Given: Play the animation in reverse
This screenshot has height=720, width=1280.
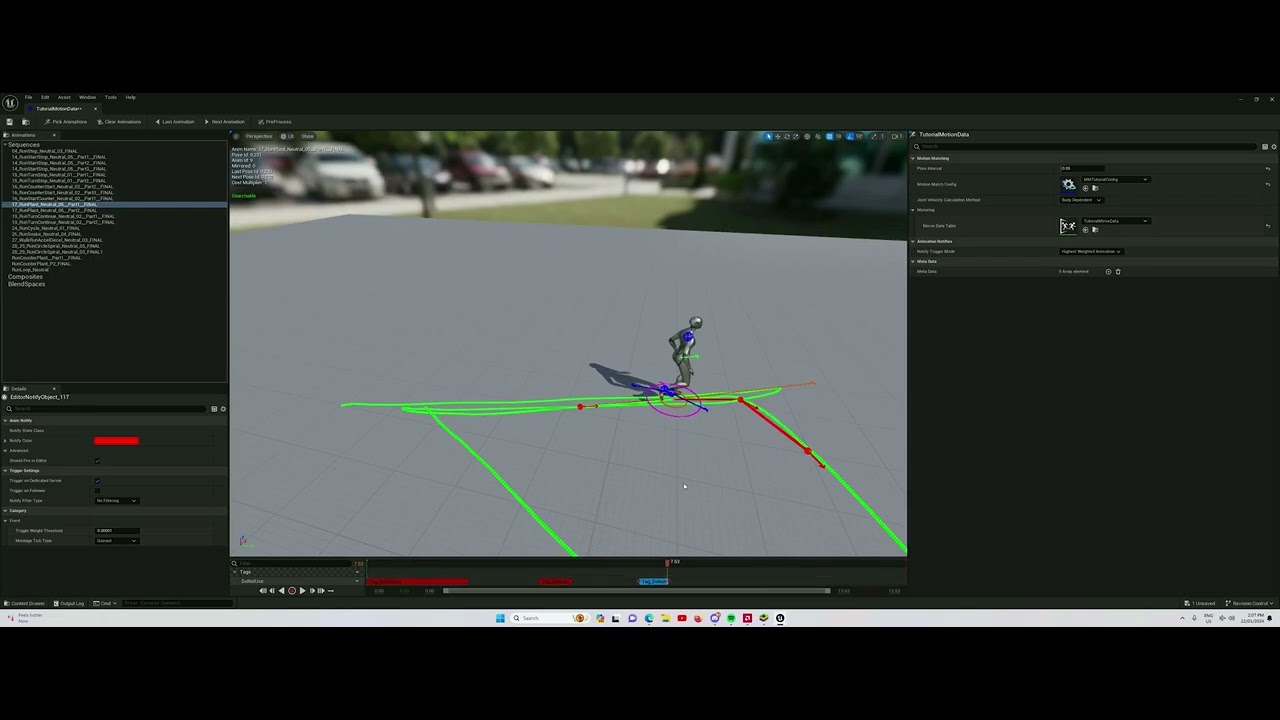Looking at the screenshot, I should (281, 591).
